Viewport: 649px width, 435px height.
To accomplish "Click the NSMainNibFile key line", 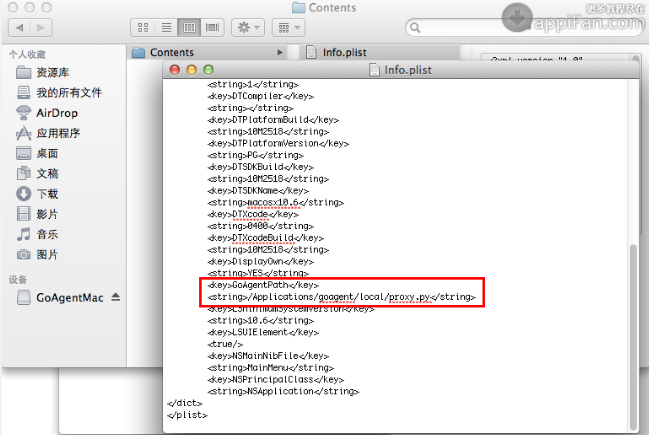I will (x=268, y=356).
